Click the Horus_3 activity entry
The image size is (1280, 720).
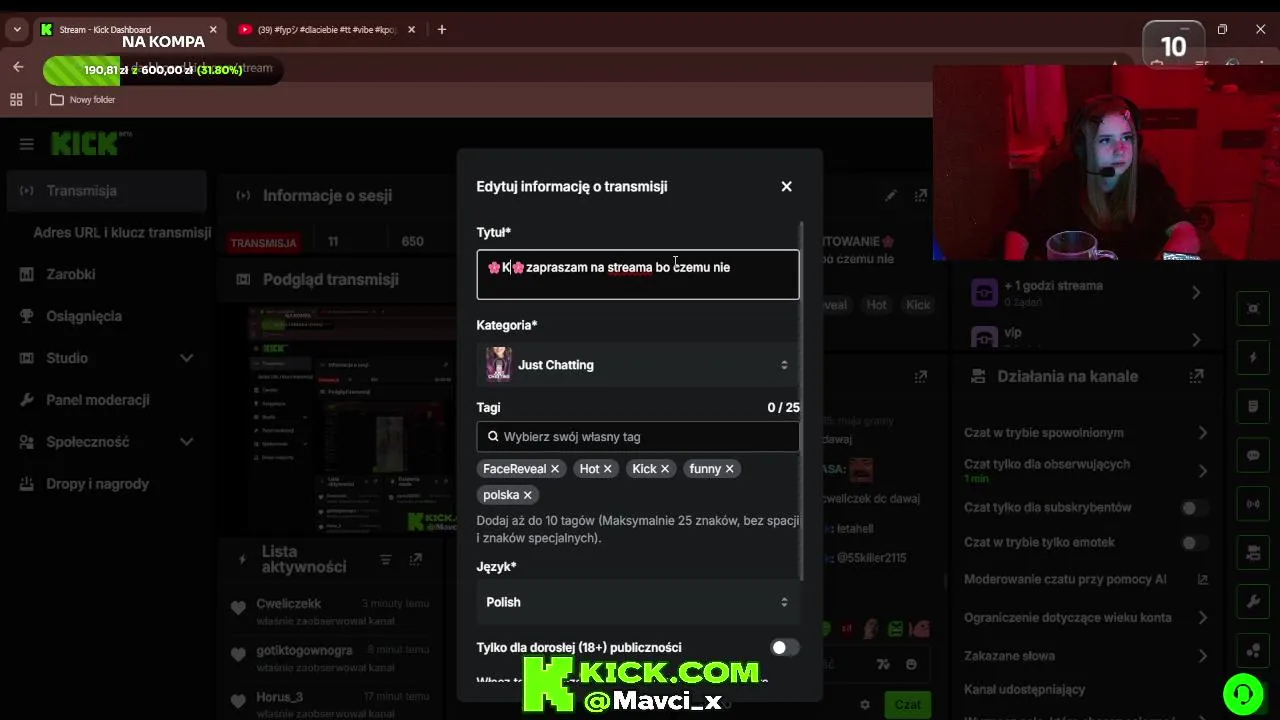pyautogui.click(x=330, y=704)
